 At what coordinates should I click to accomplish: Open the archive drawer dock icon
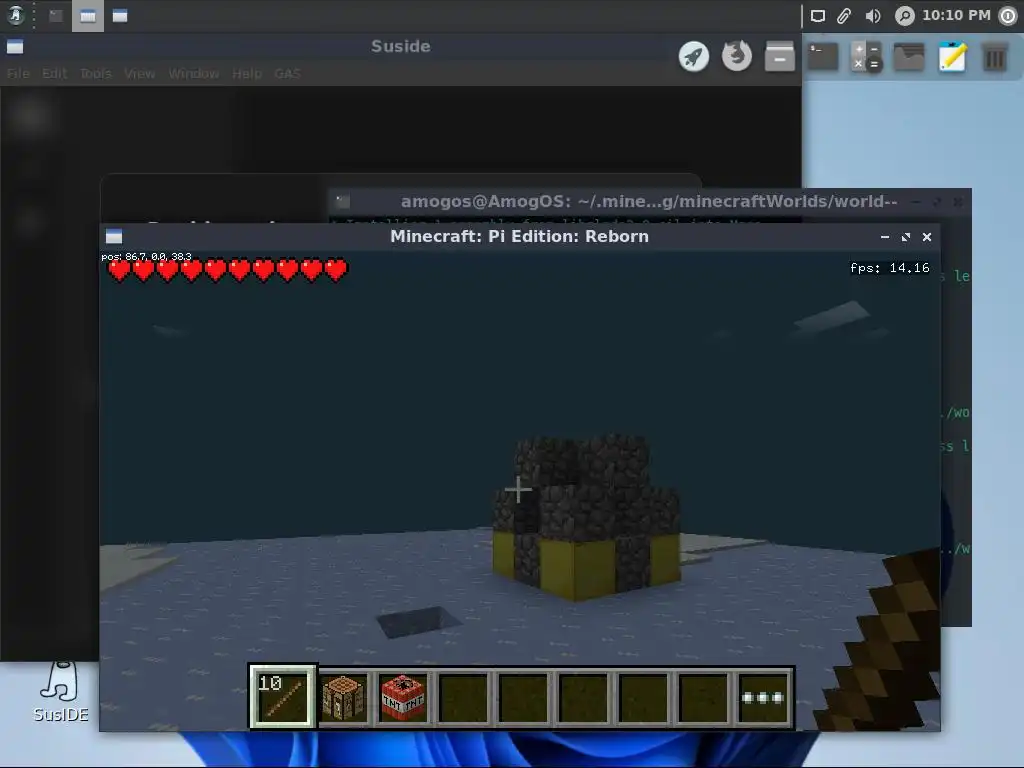click(780, 57)
